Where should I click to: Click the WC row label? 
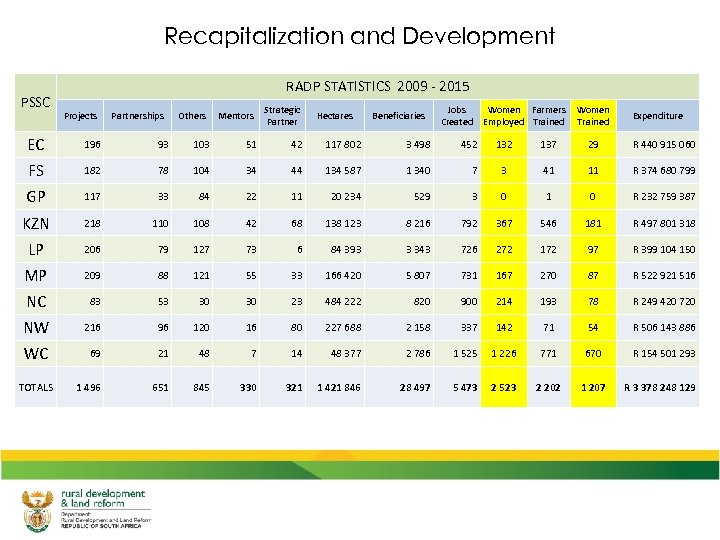[x=36, y=354]
